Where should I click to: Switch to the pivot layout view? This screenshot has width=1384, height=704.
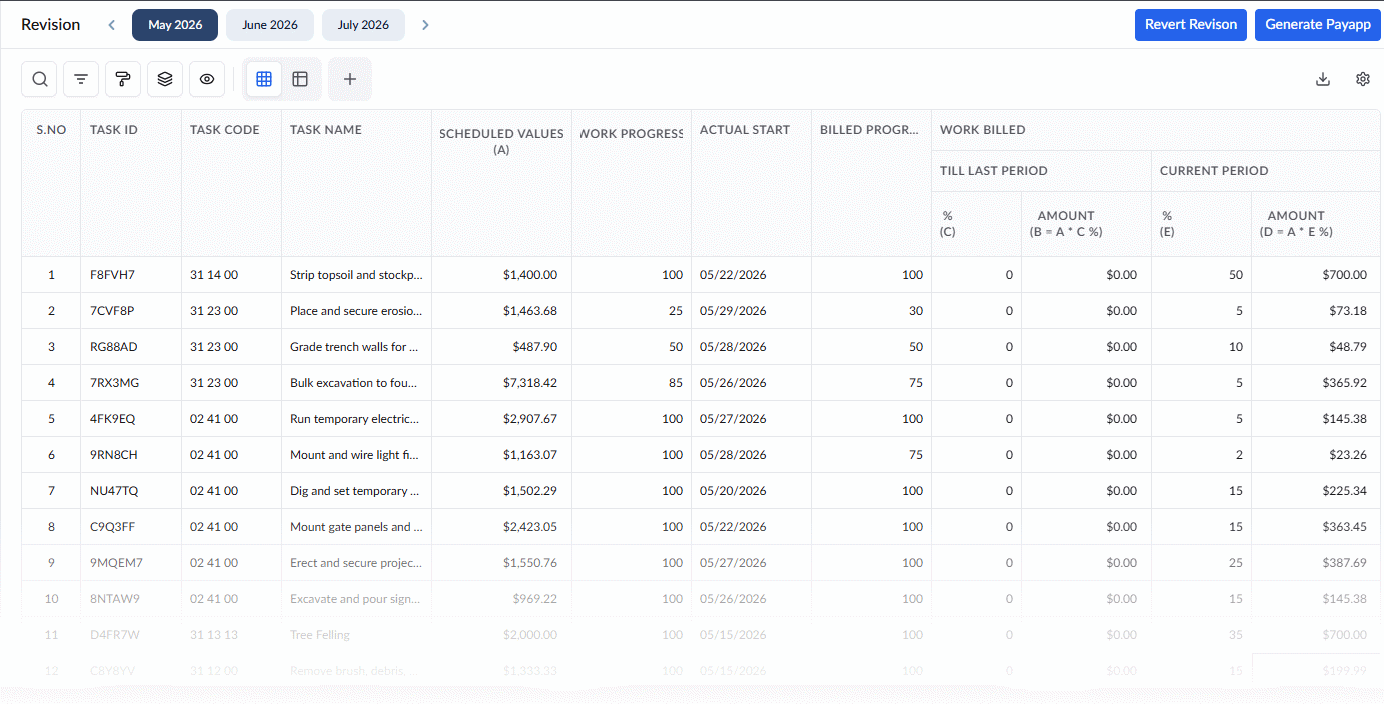coord(300,79)
